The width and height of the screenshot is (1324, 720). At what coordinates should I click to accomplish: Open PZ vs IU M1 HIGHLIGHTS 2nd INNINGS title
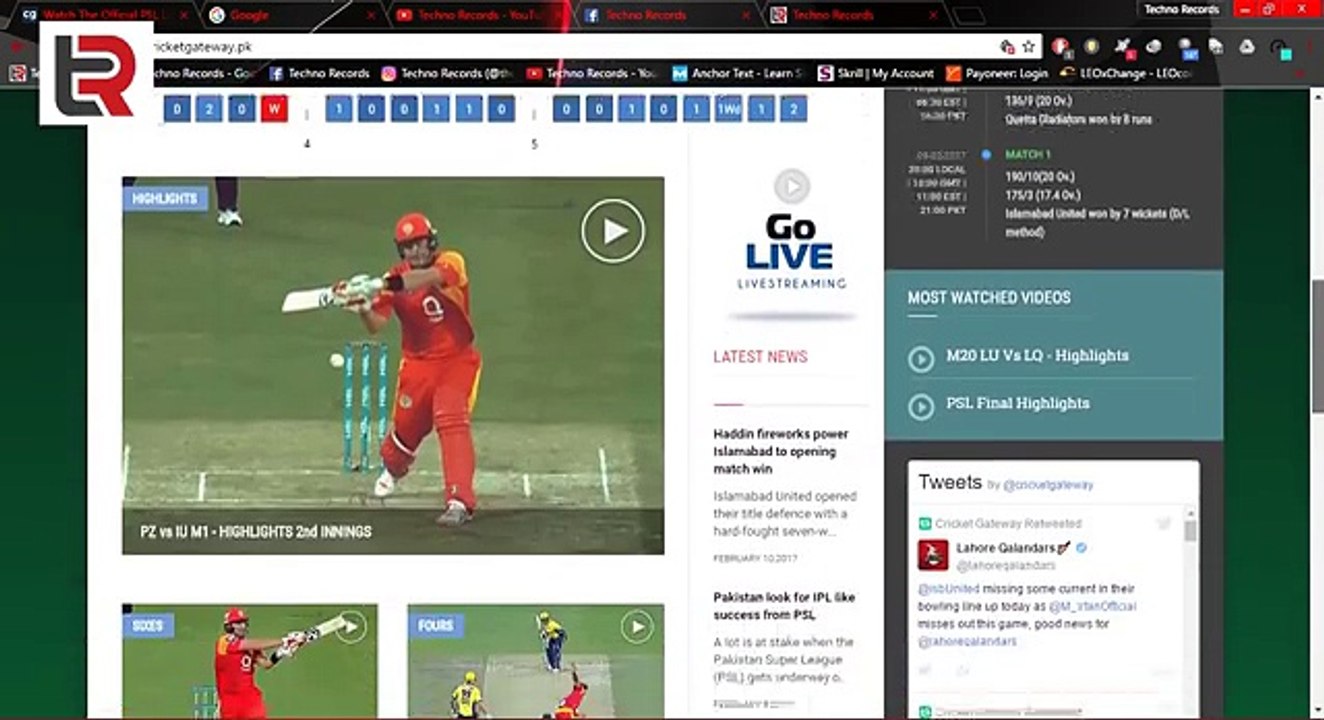coord(255,531)
